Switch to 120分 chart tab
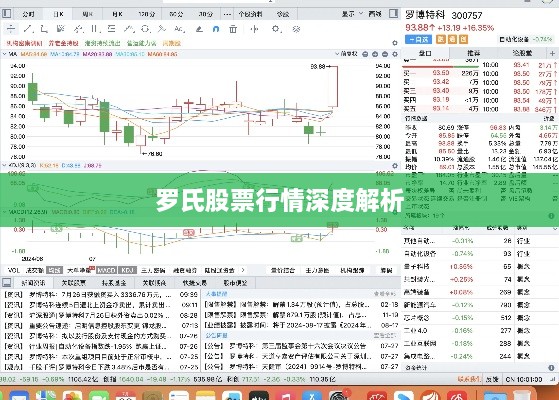This screenshot has width=559, height=400. point(147,14)
